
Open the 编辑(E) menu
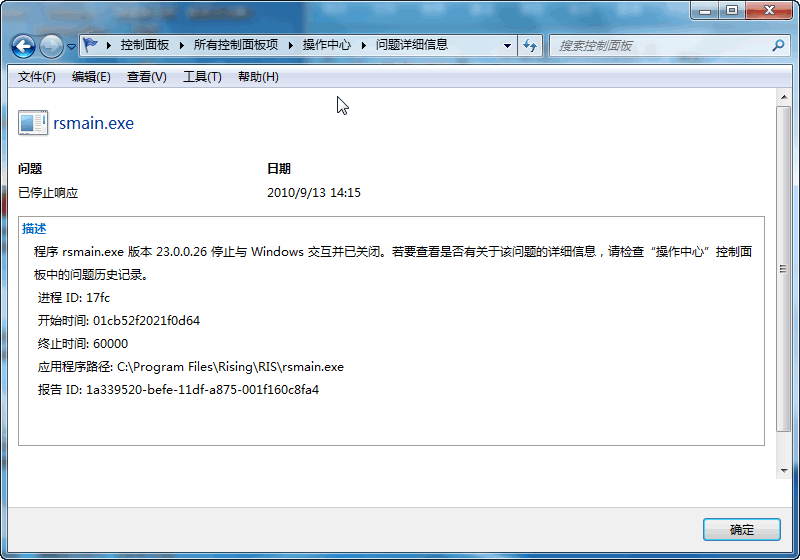coord(91,77)
